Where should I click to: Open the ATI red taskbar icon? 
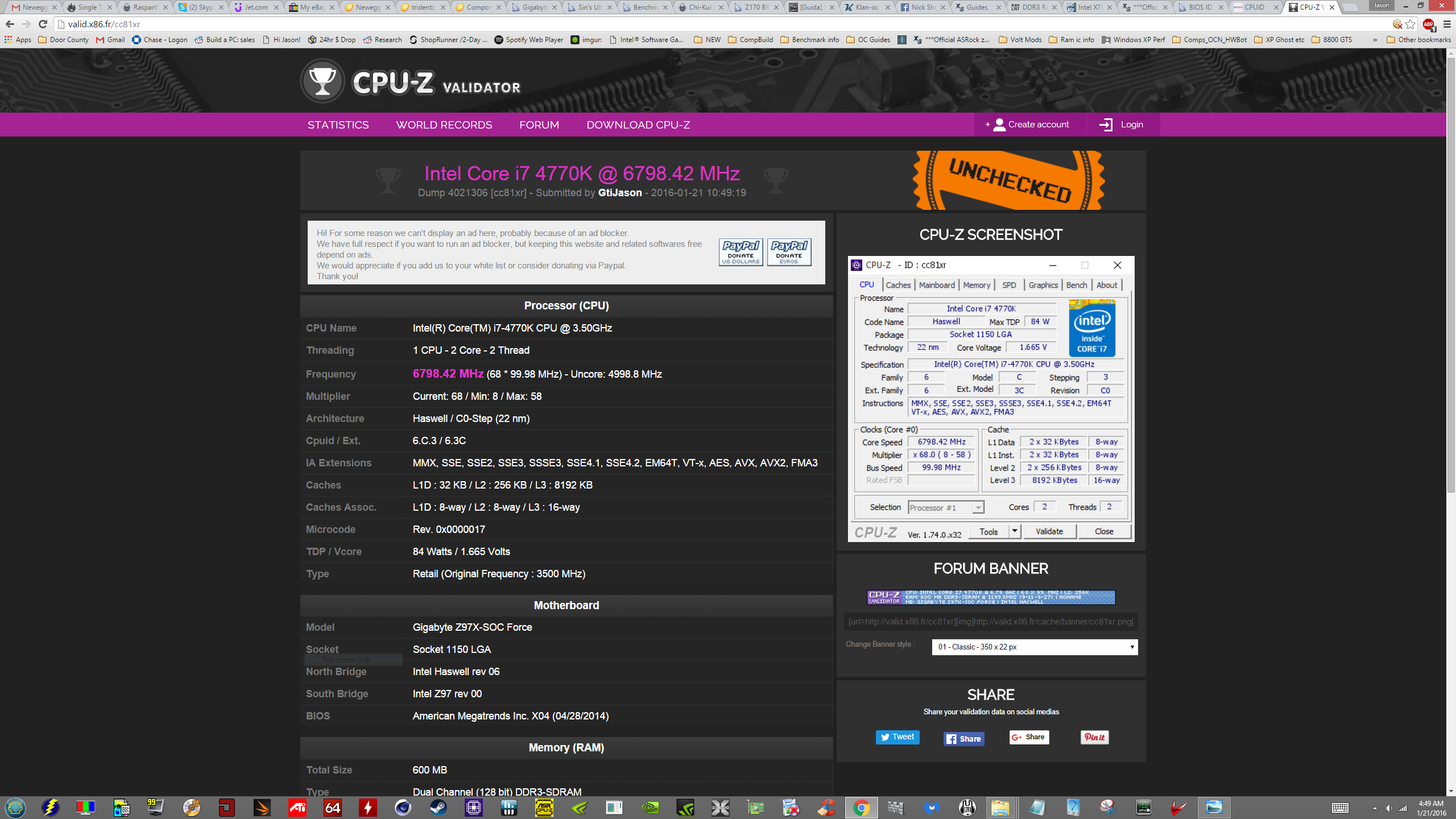coord(297,808)
